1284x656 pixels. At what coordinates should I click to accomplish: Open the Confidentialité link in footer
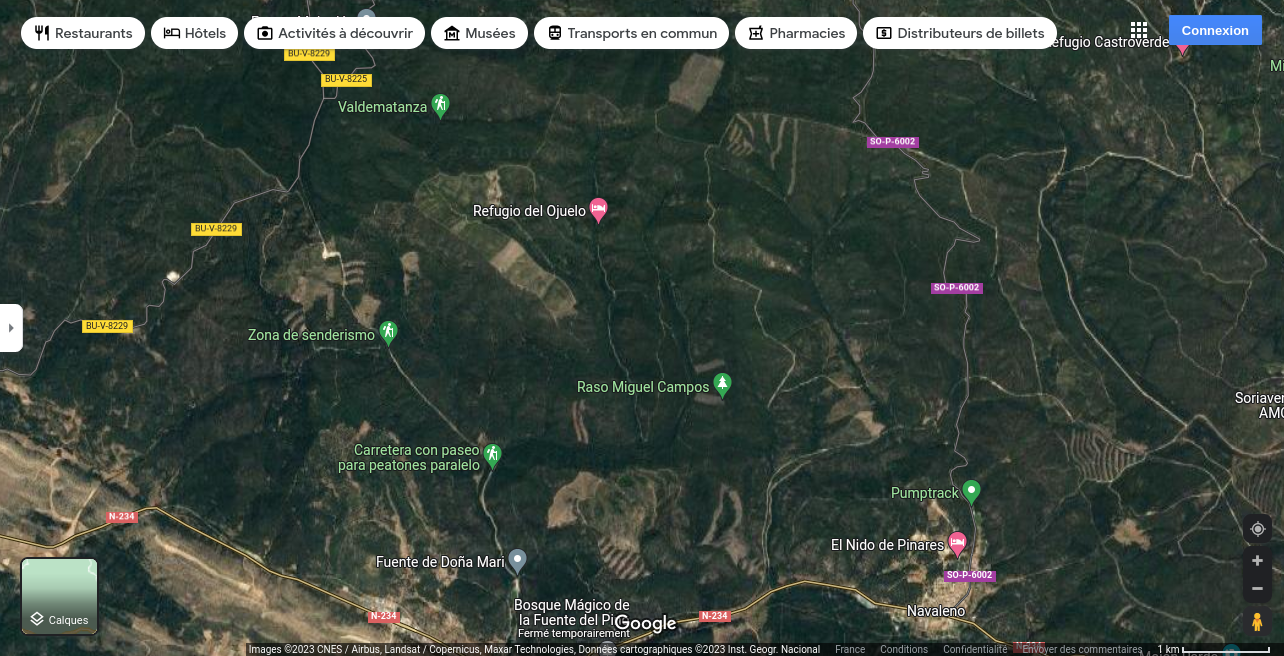point(975,649)
